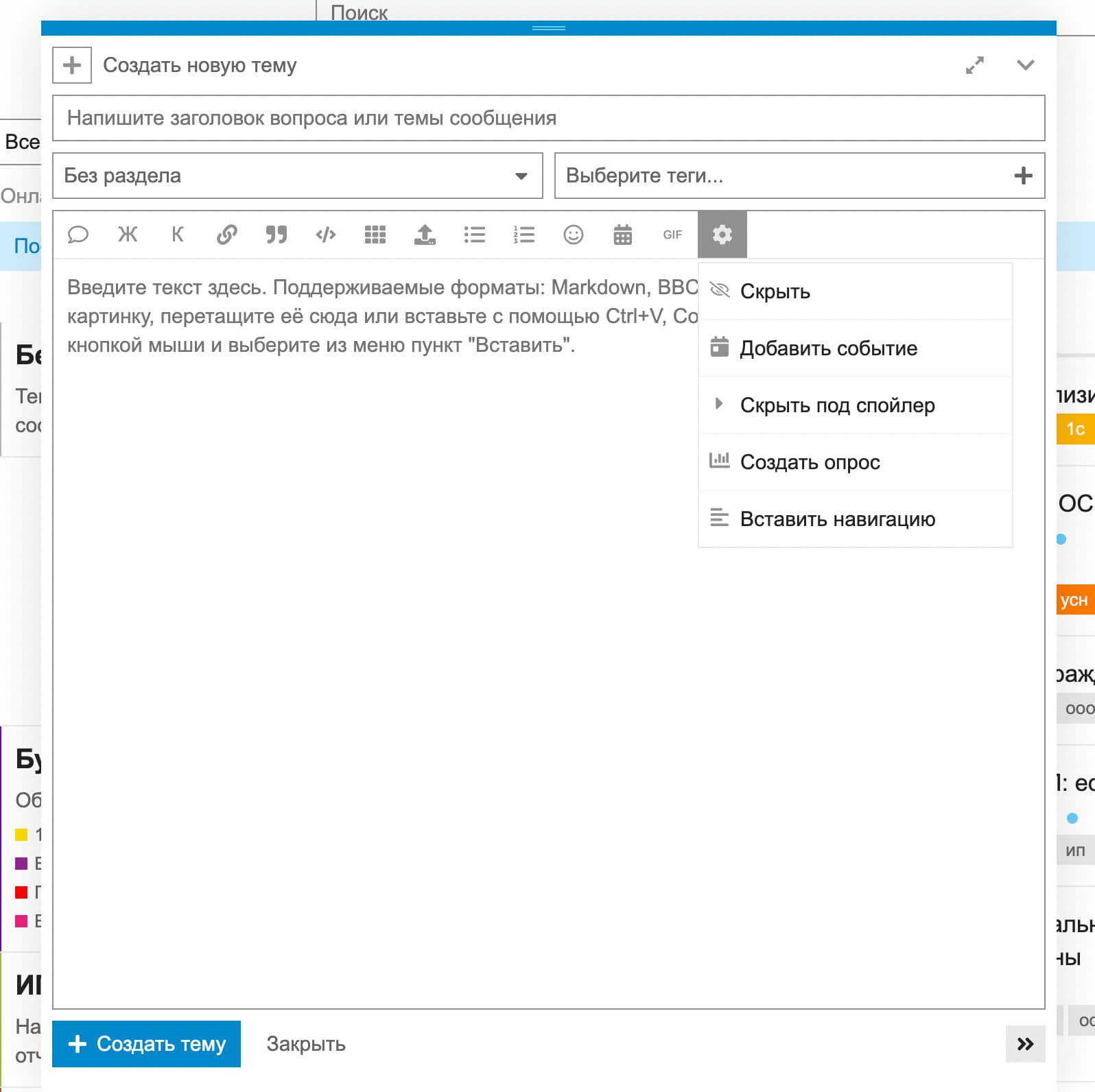Insert a table with the grid icon
This screenshot has width=1095, height=1092.
pyautogui.click(x=375, y=235)
